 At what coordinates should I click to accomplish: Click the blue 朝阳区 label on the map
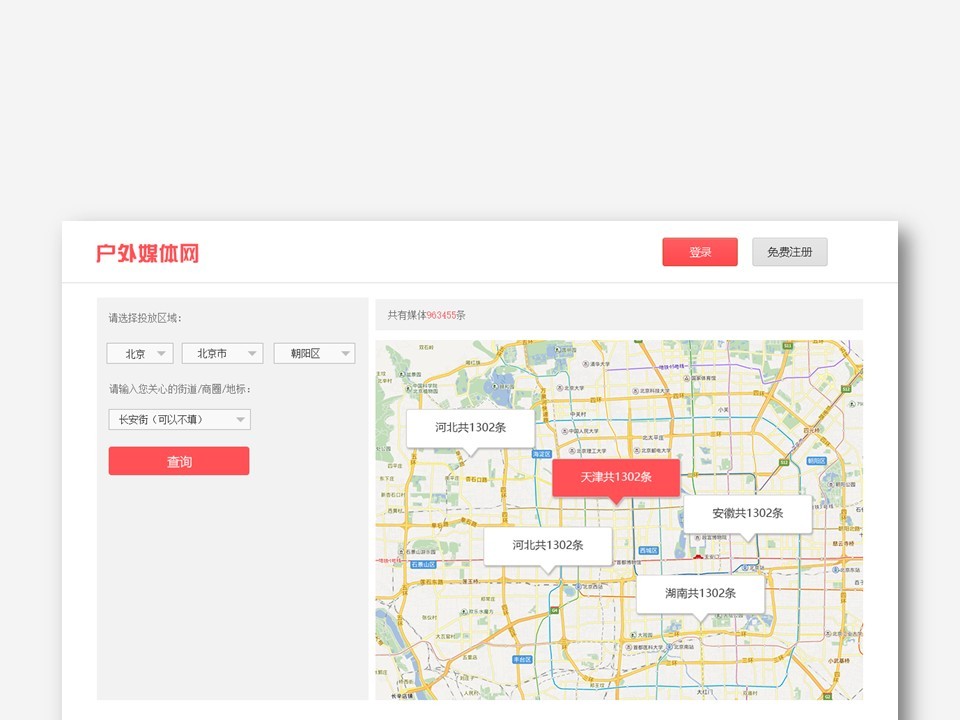[816, 461]
